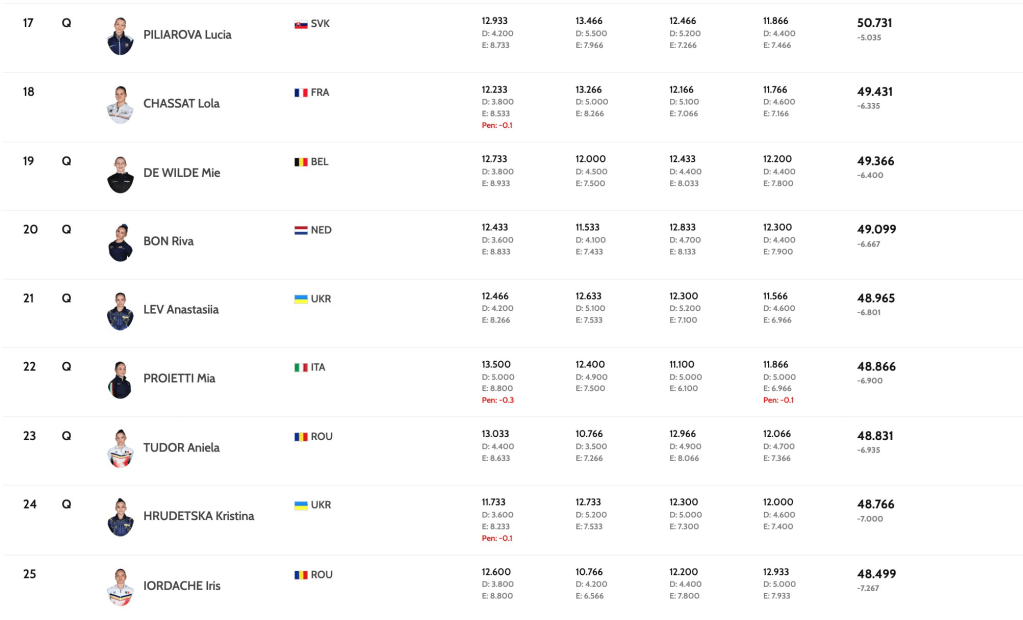Click DE WILDE Mie's avatar
Screen dimensions: 1023x620
[x=120, y=174]
